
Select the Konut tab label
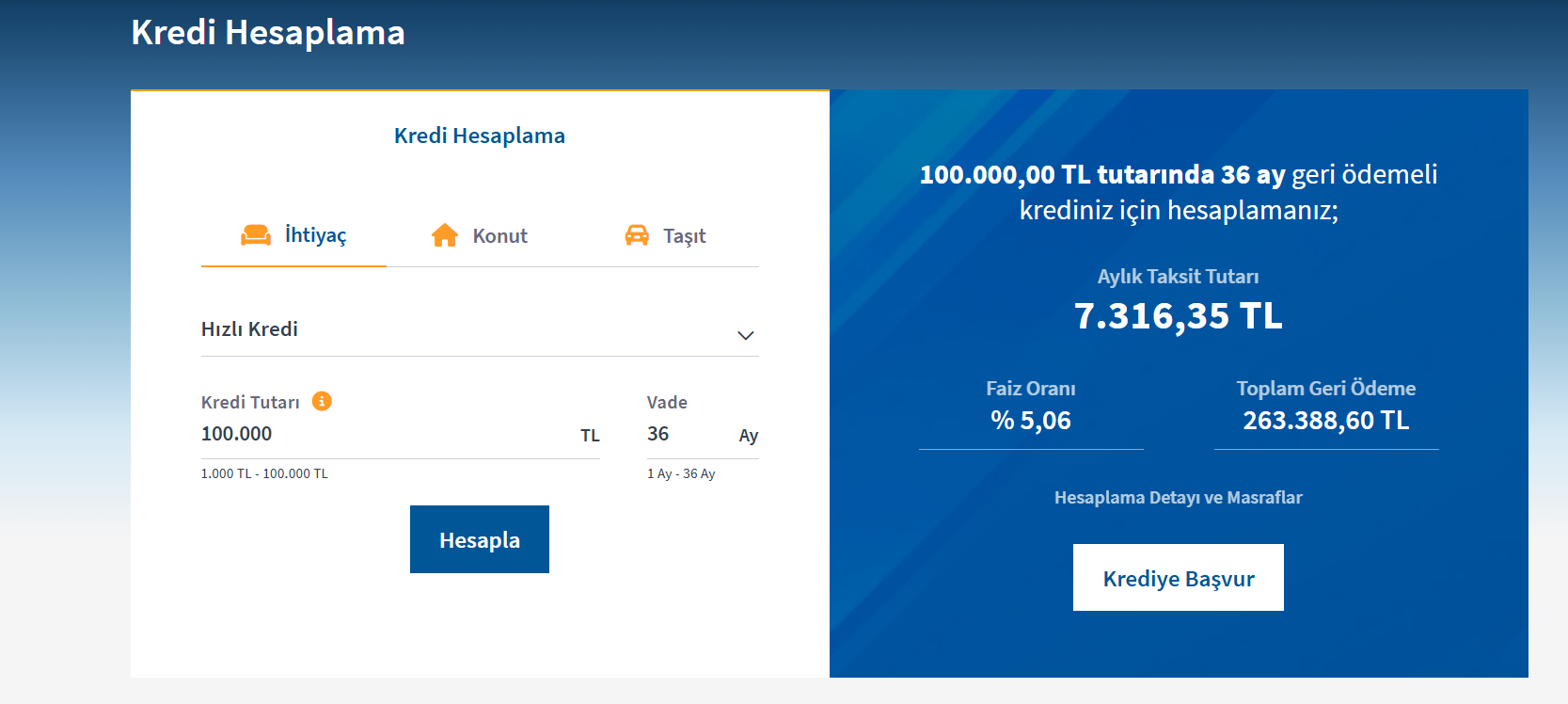[500, 236]
